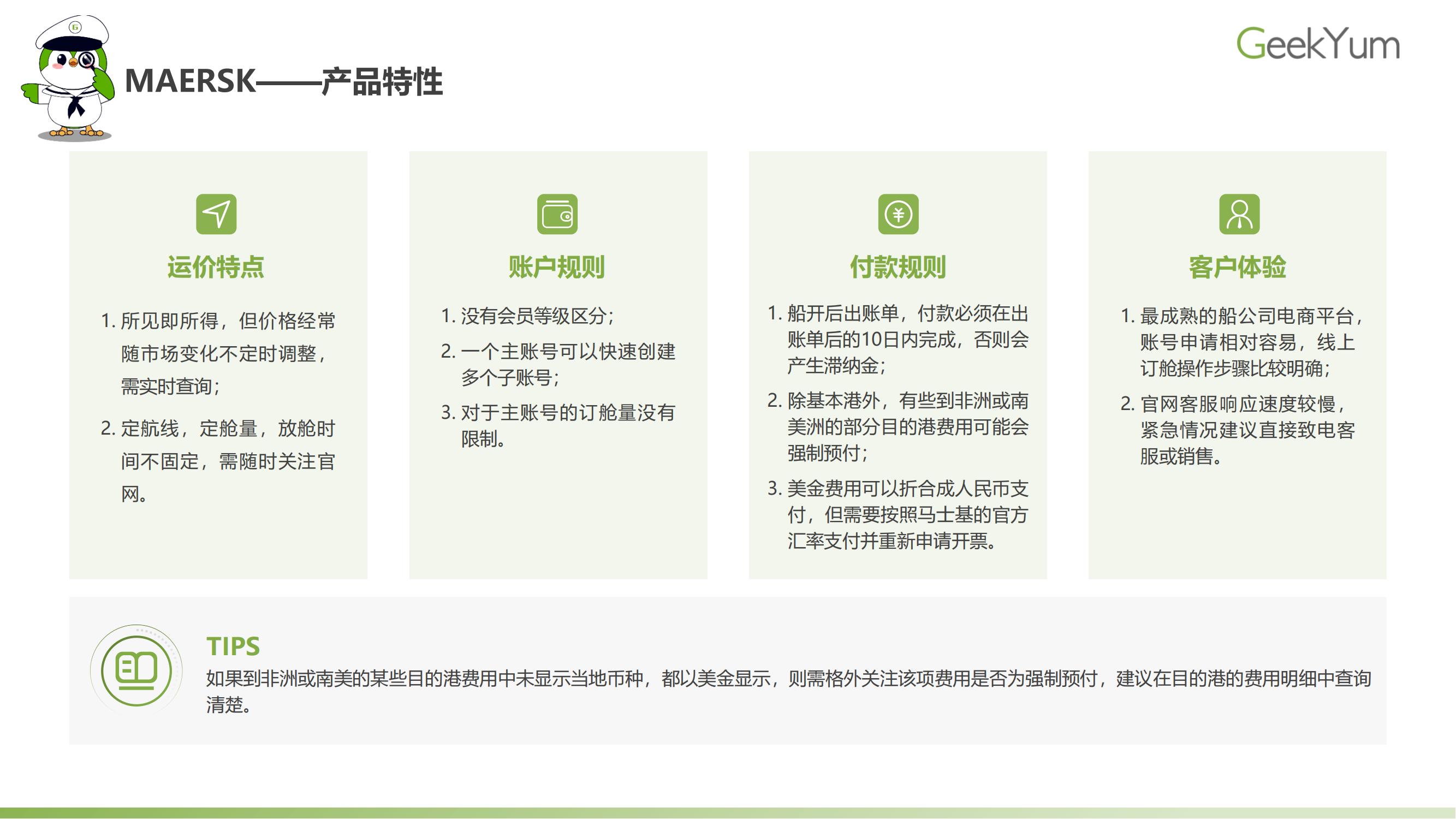Select the 付款规则 heading
1456x819 pixels.
tap(898, 267)
